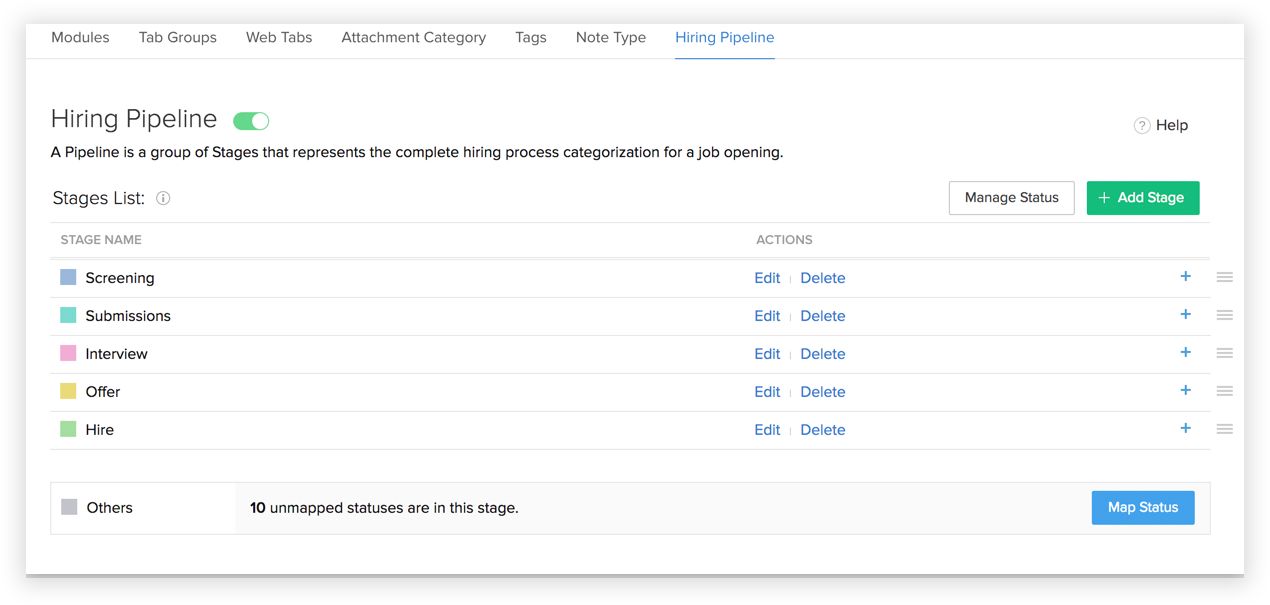Switch to the Modules tab

click(80, 37)
